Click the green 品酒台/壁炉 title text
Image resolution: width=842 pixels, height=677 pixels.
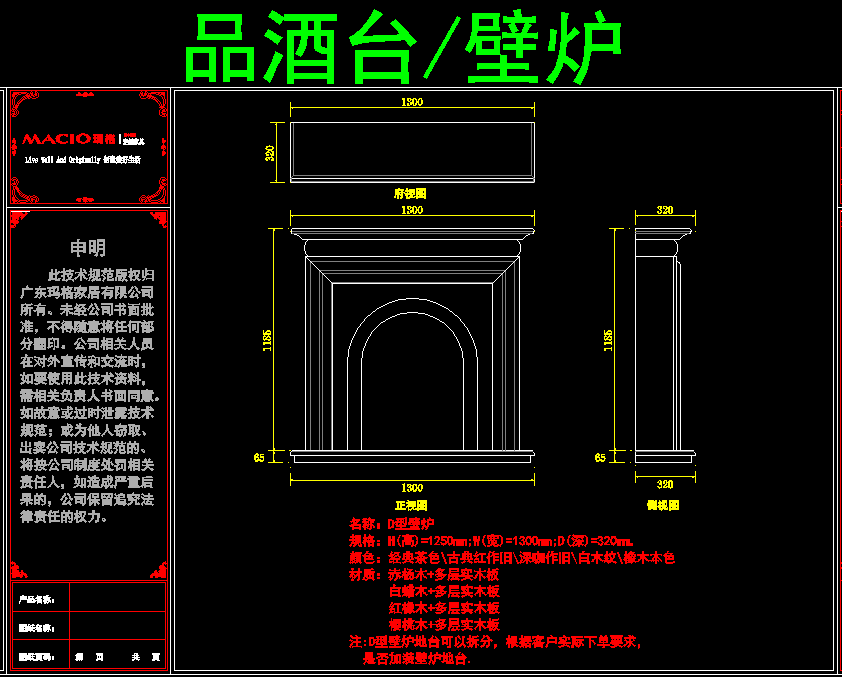403,48
